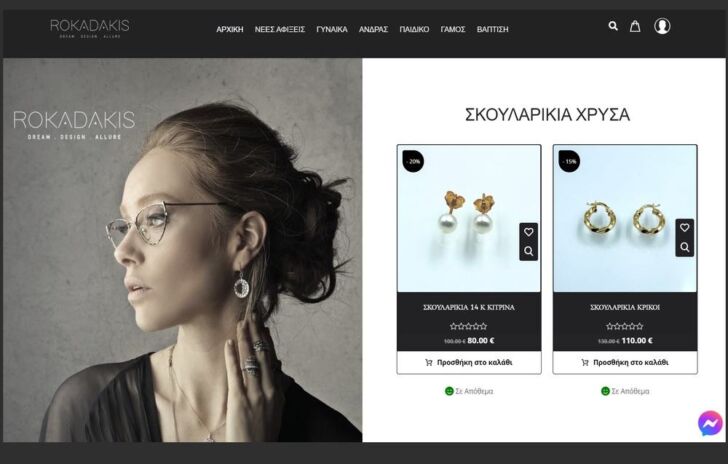Quick view the hoop earrings magnifier

[684, 247]
